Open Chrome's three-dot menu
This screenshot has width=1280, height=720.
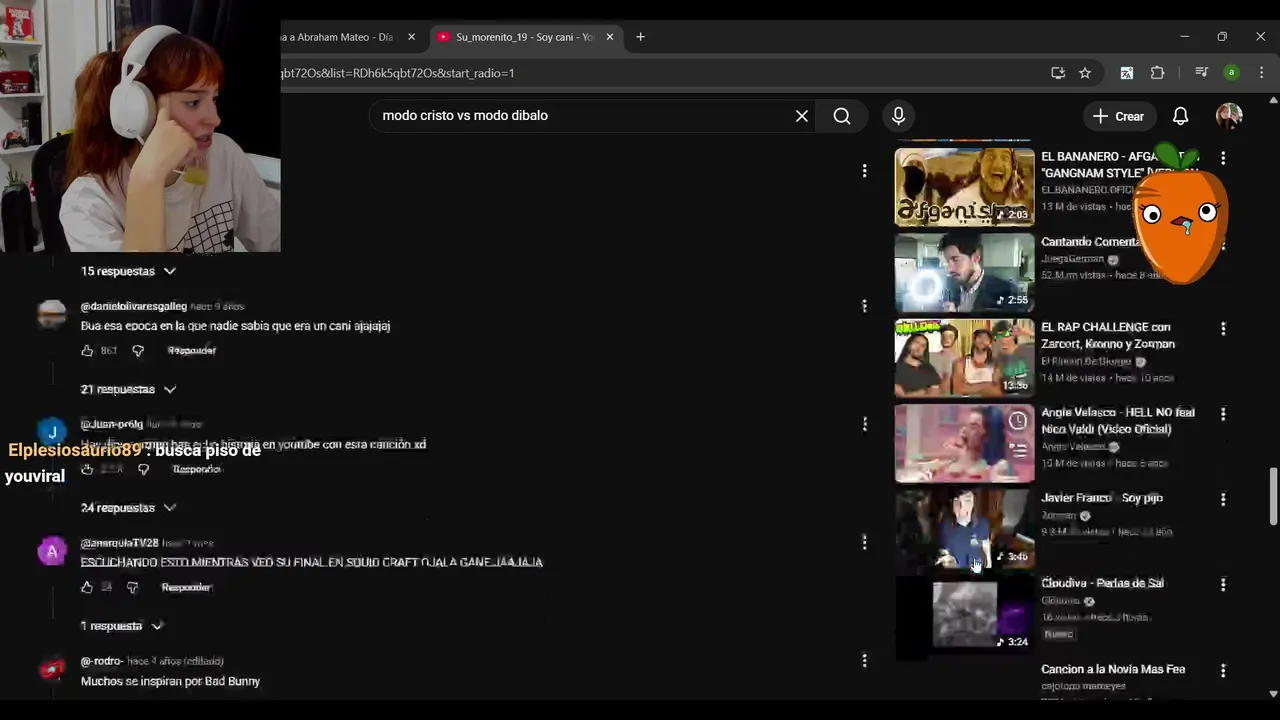(x=1261, y=73)
